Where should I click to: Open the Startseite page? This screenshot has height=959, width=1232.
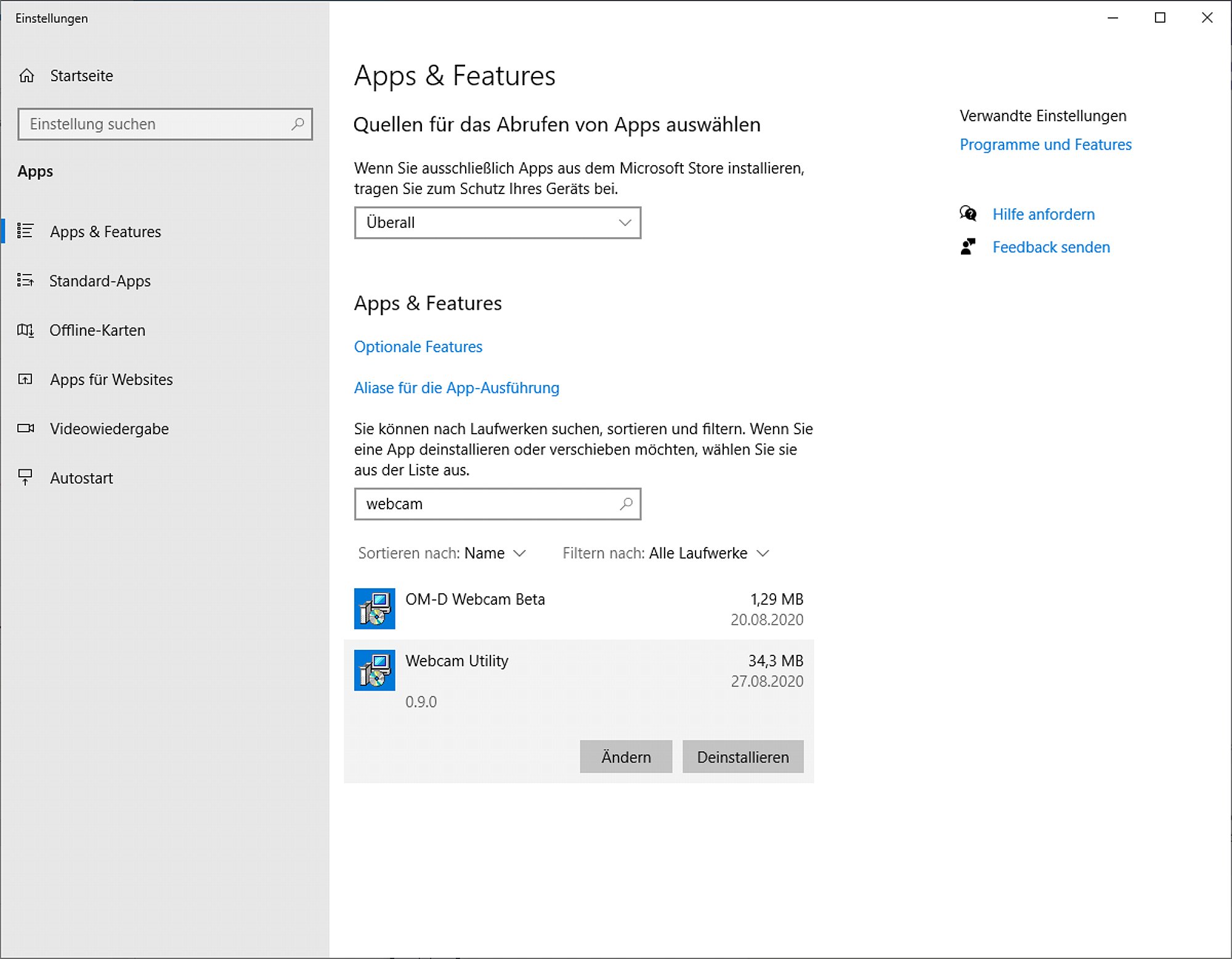pyautogui.click(x=81, y=76)
